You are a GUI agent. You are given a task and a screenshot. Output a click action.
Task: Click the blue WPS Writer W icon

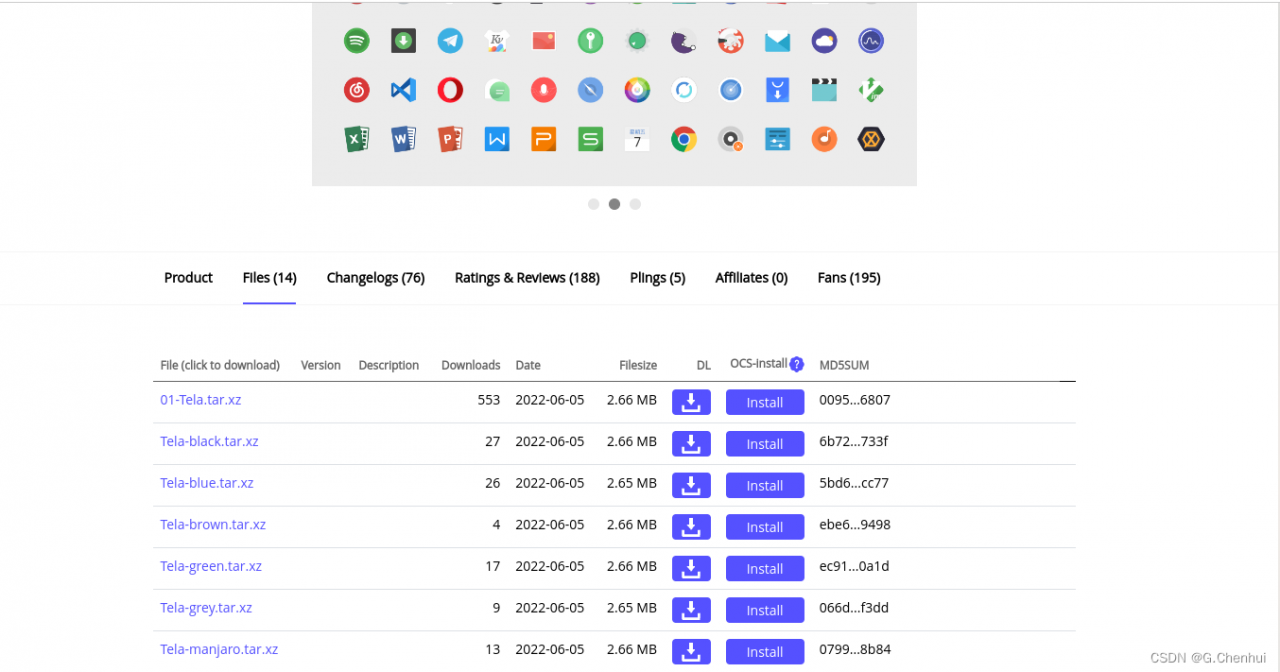(497, 139)
